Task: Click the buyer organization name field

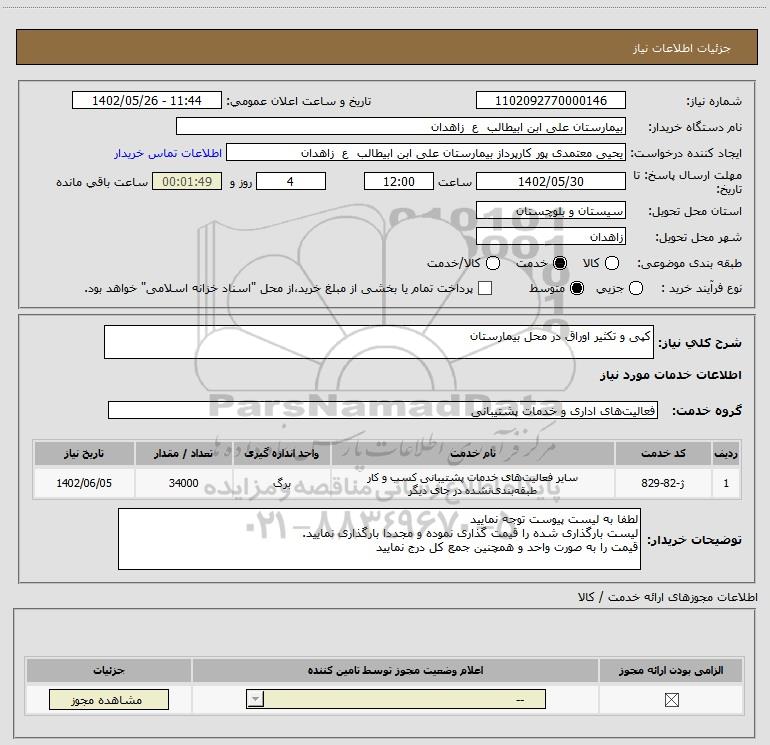Action: click(401, 127)
